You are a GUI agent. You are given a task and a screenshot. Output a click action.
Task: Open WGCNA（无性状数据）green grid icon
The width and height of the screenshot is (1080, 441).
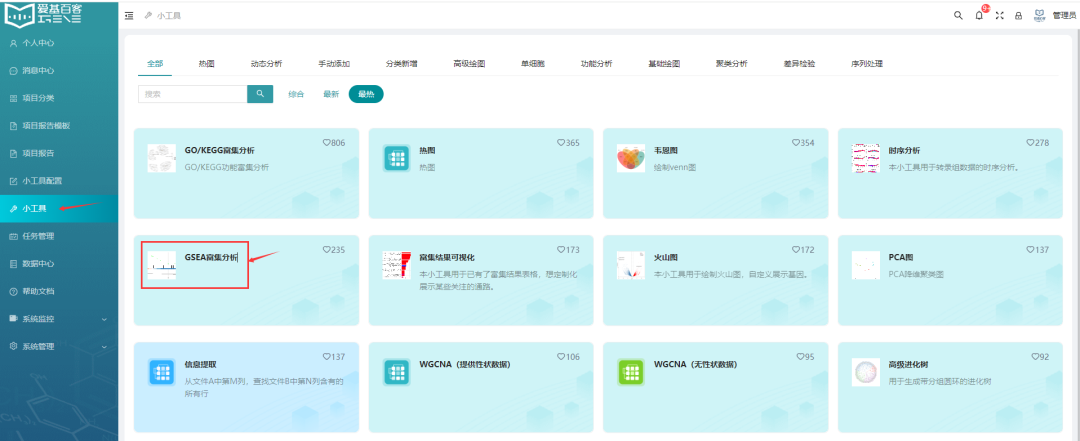pos(630,372)
